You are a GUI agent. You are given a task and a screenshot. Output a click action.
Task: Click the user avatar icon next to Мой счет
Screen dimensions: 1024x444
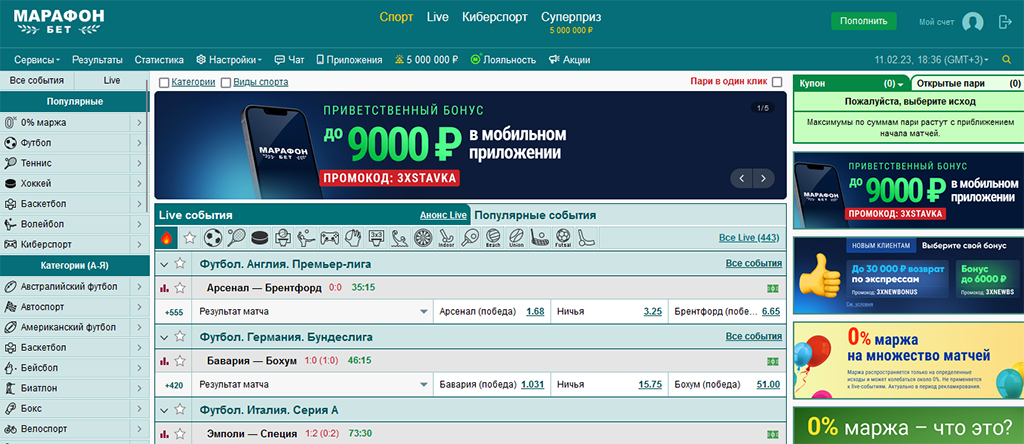pos(972,22)
